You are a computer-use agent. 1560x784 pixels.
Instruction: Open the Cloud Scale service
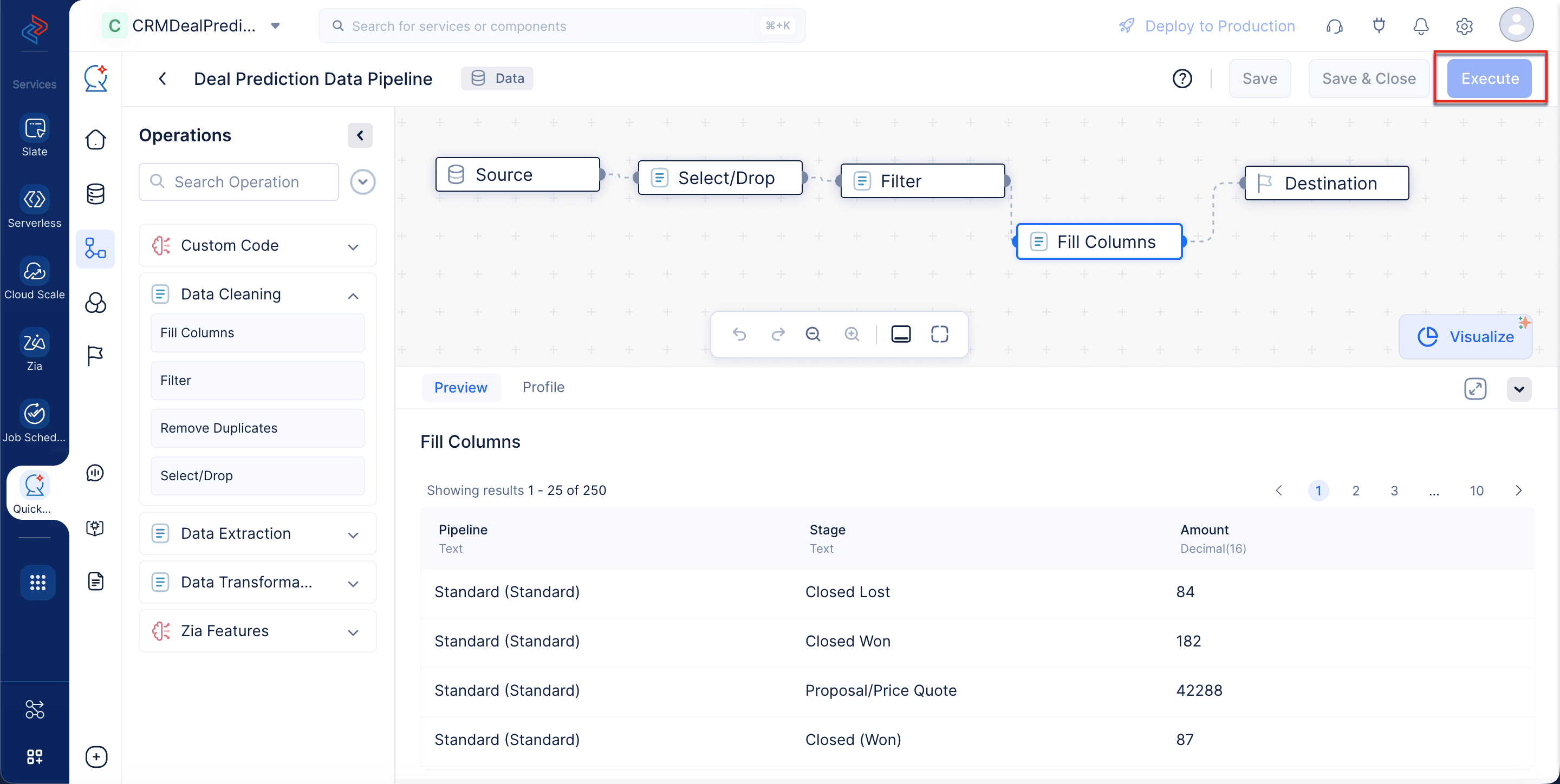tap(35, 278)
